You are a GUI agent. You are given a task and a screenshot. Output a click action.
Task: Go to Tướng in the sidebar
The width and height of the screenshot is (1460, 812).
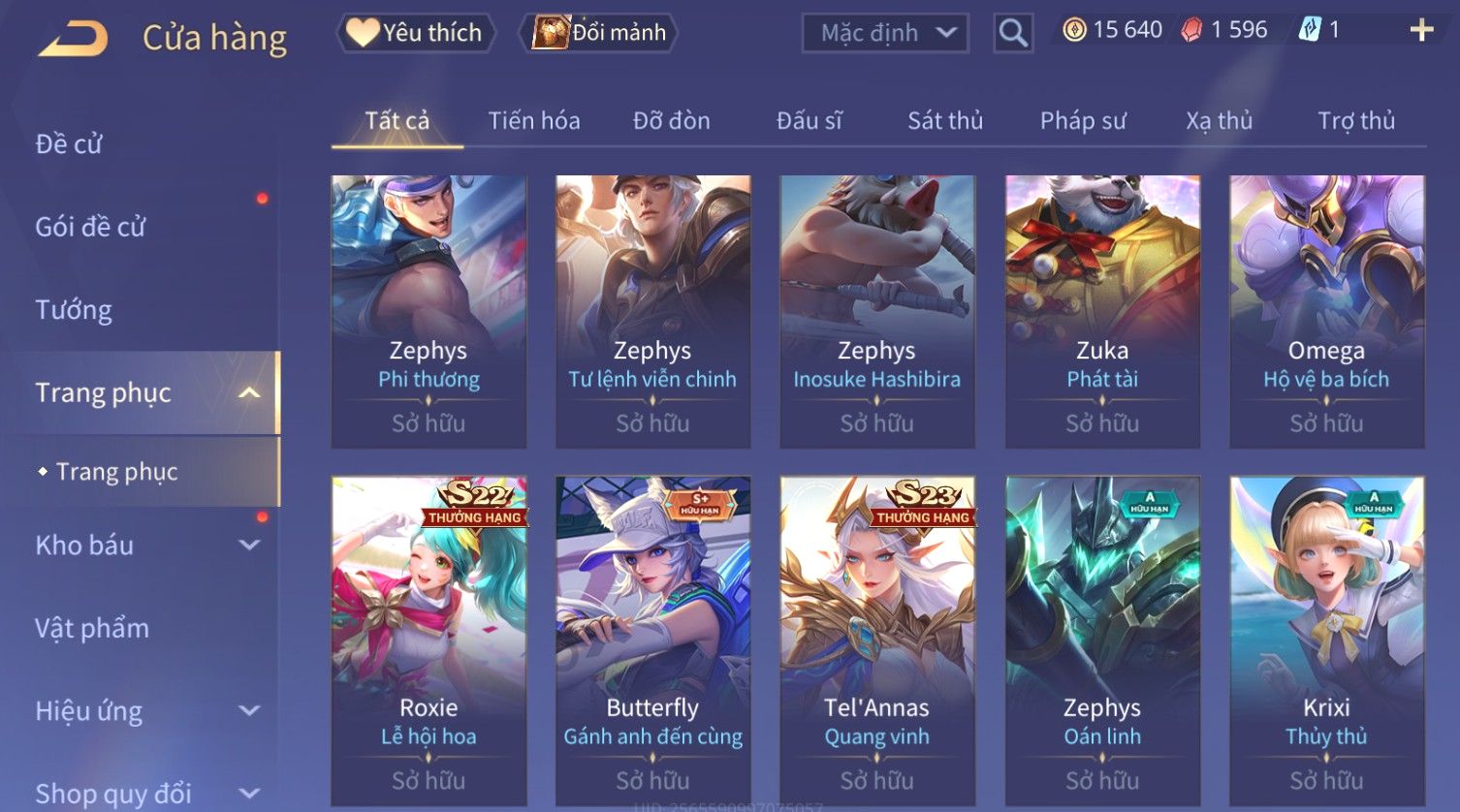(74, 310)
